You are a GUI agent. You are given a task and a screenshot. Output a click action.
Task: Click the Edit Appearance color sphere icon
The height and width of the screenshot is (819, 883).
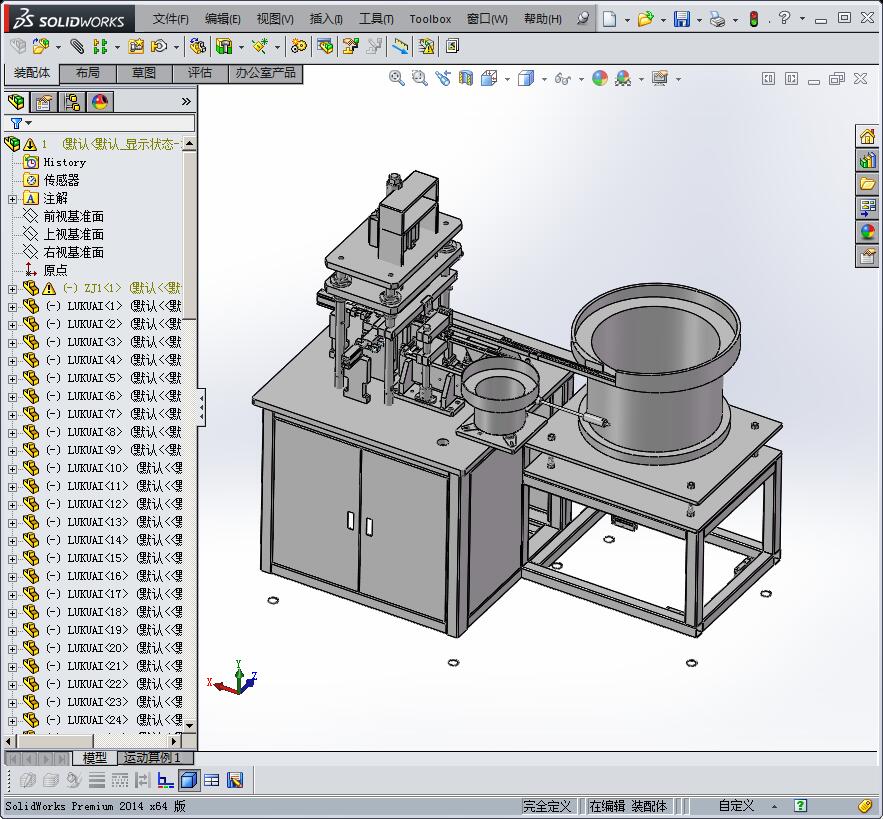[600, 78]
